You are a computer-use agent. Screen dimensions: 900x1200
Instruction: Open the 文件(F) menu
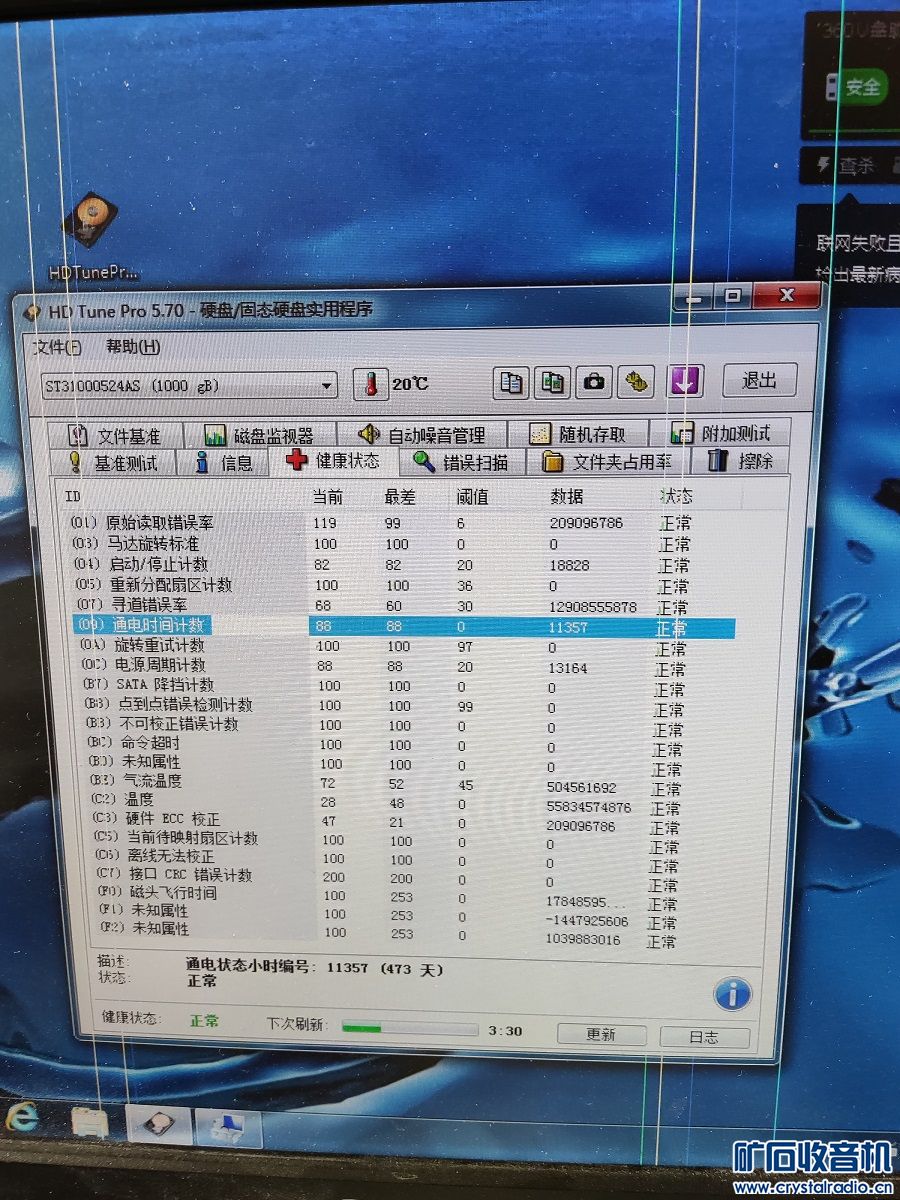pyautogui.click(x=57, y=347)
